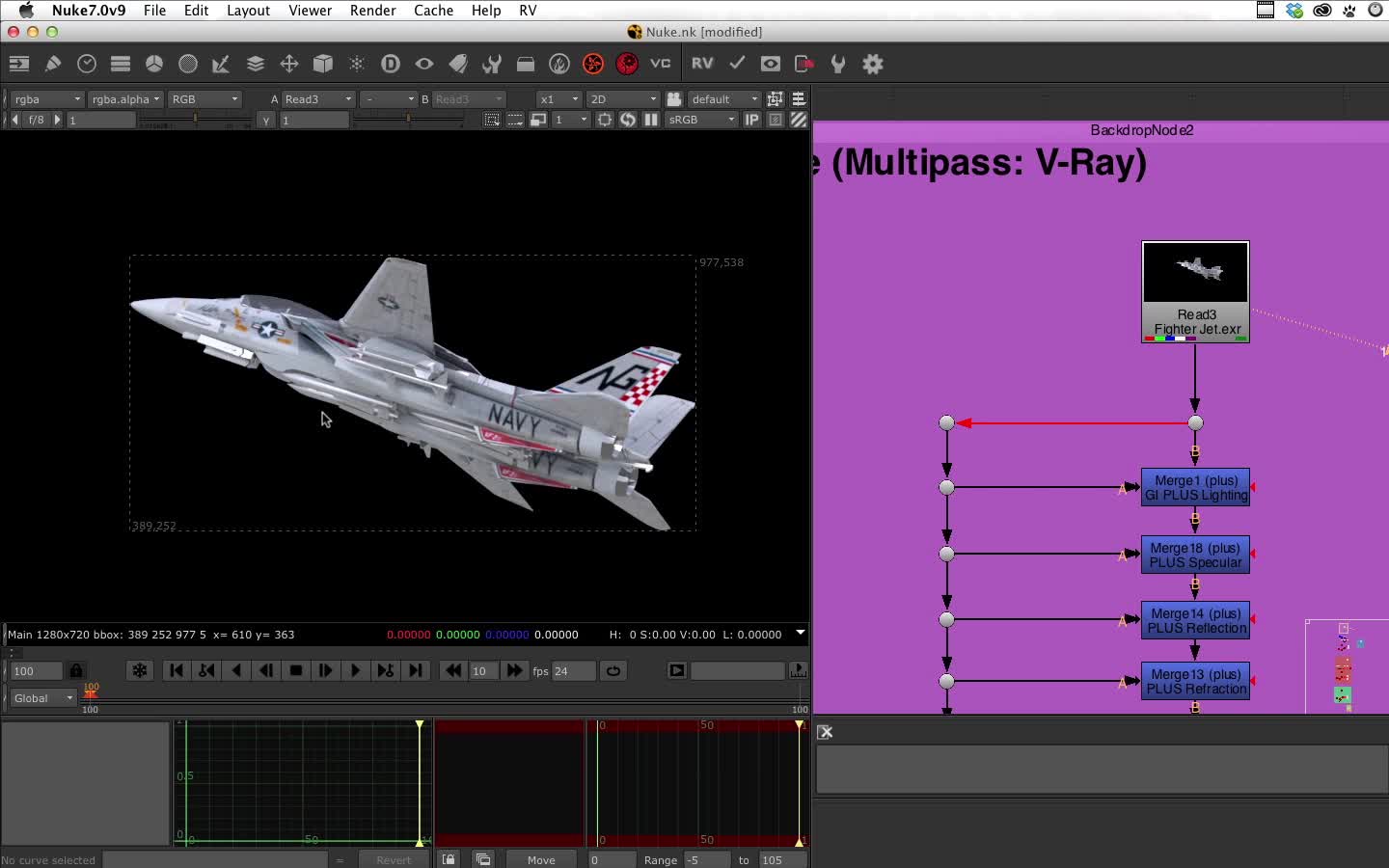Open the RGB display mode dropdown

(204, 99)
